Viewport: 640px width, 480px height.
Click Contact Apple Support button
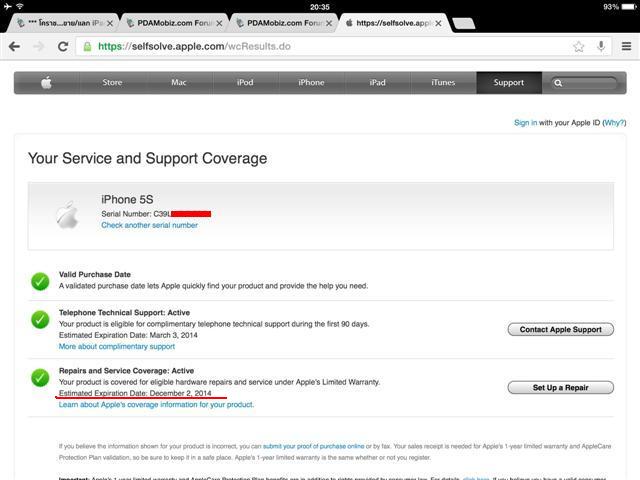[x=560, y=329]
